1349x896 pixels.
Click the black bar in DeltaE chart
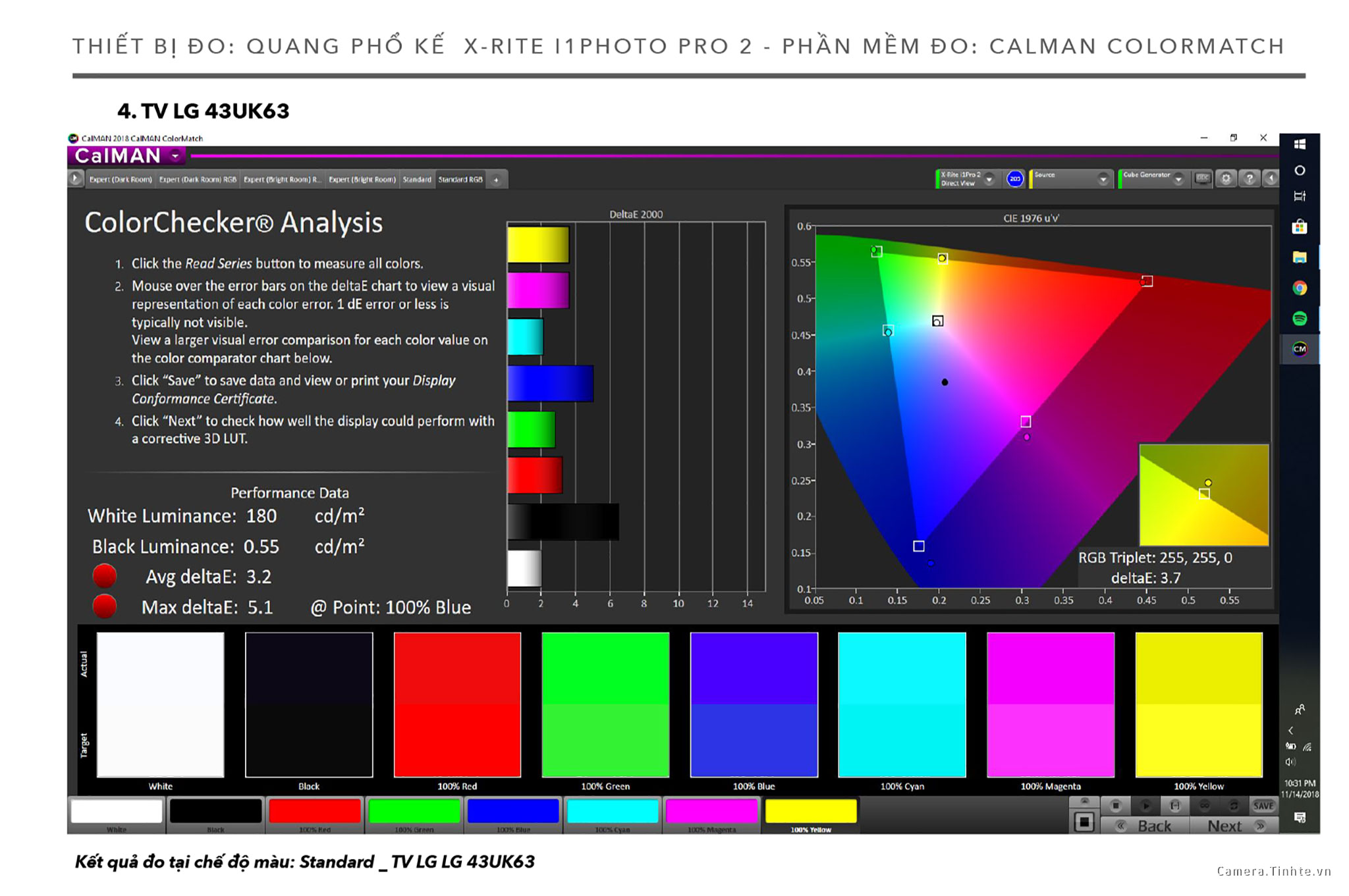[x=563, y=521]
